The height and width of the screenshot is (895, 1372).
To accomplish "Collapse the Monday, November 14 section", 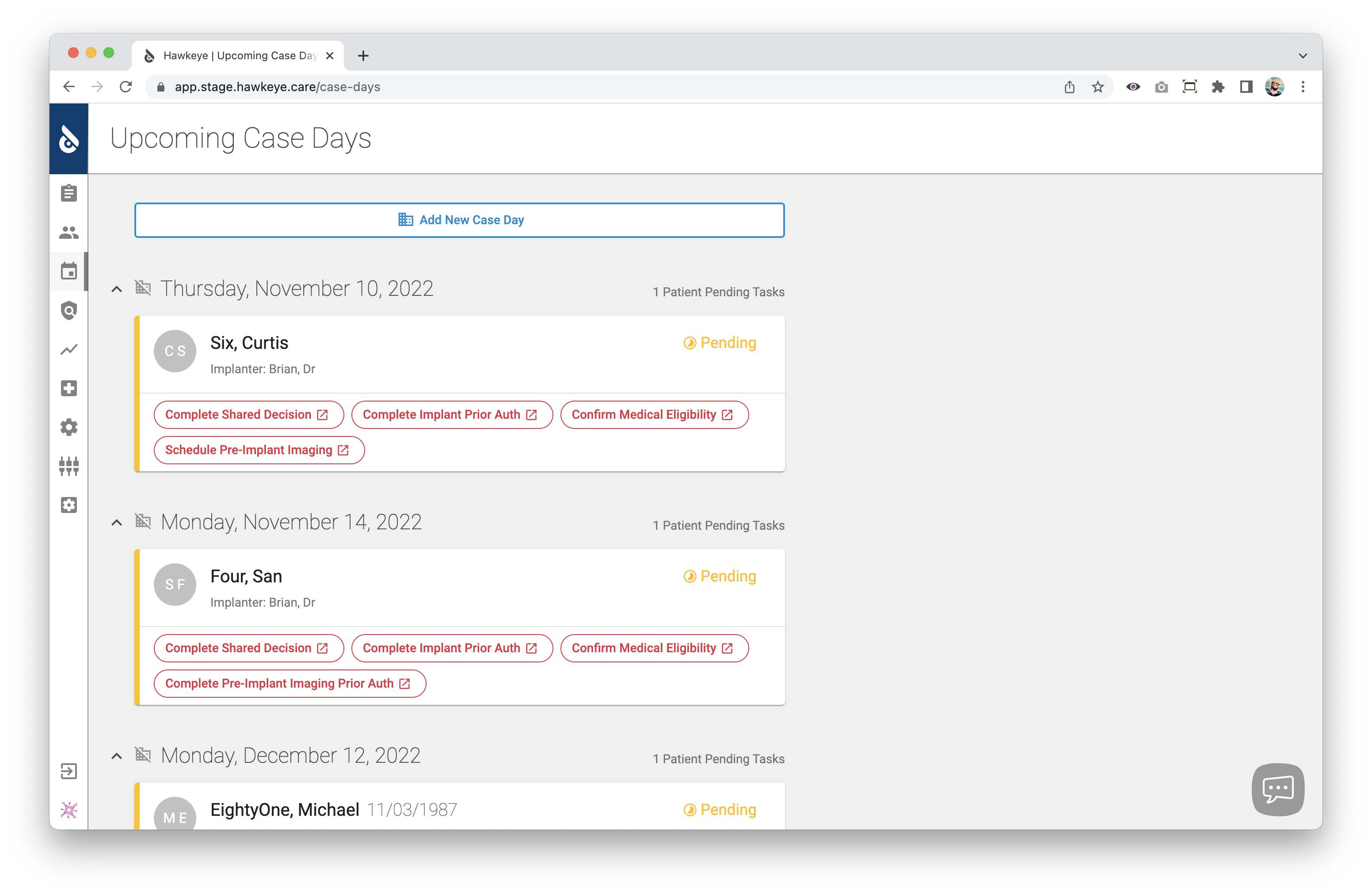I will [x=116, y=523].
